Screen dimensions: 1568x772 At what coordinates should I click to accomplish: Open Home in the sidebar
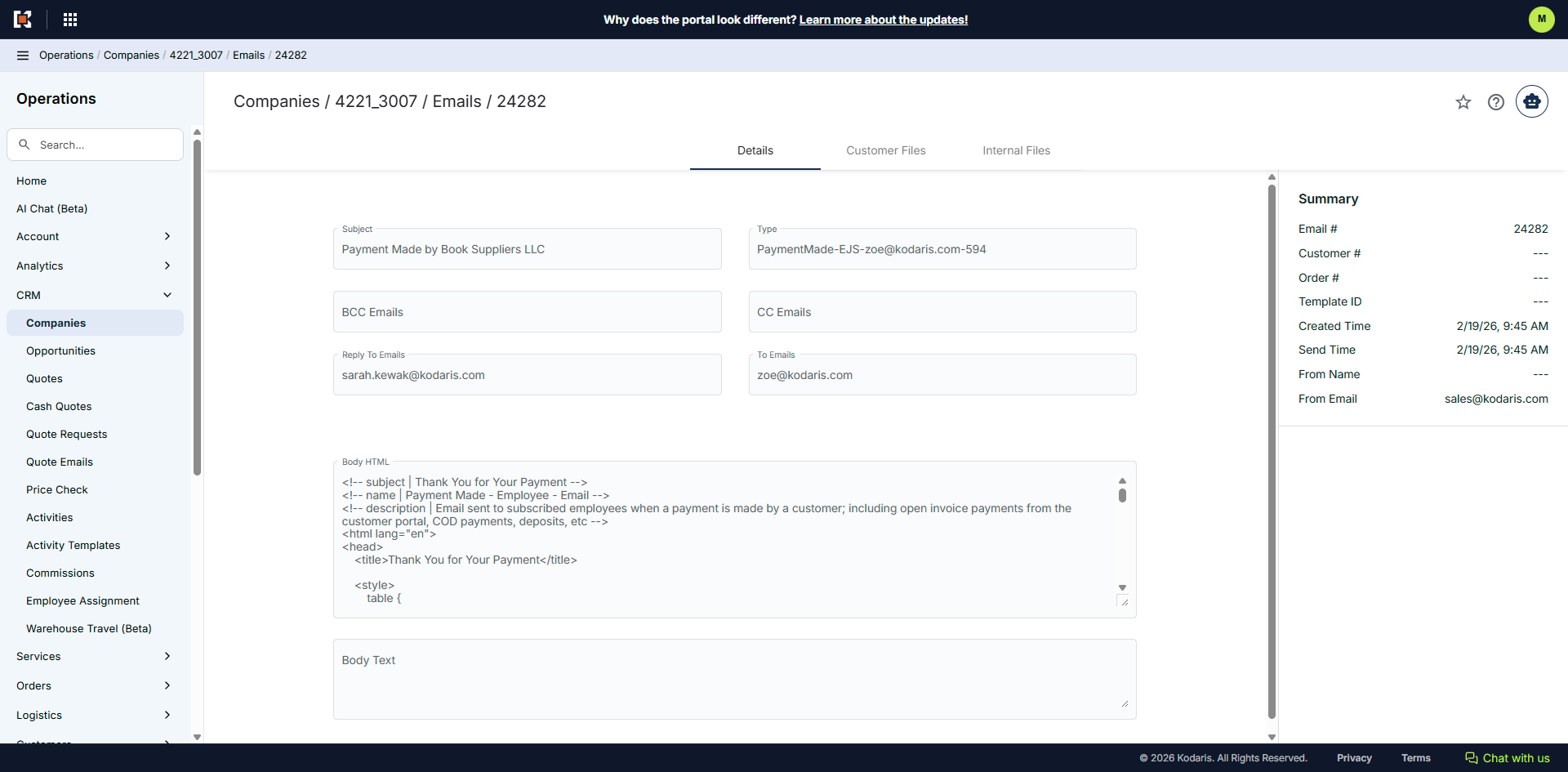coord(95,181)
